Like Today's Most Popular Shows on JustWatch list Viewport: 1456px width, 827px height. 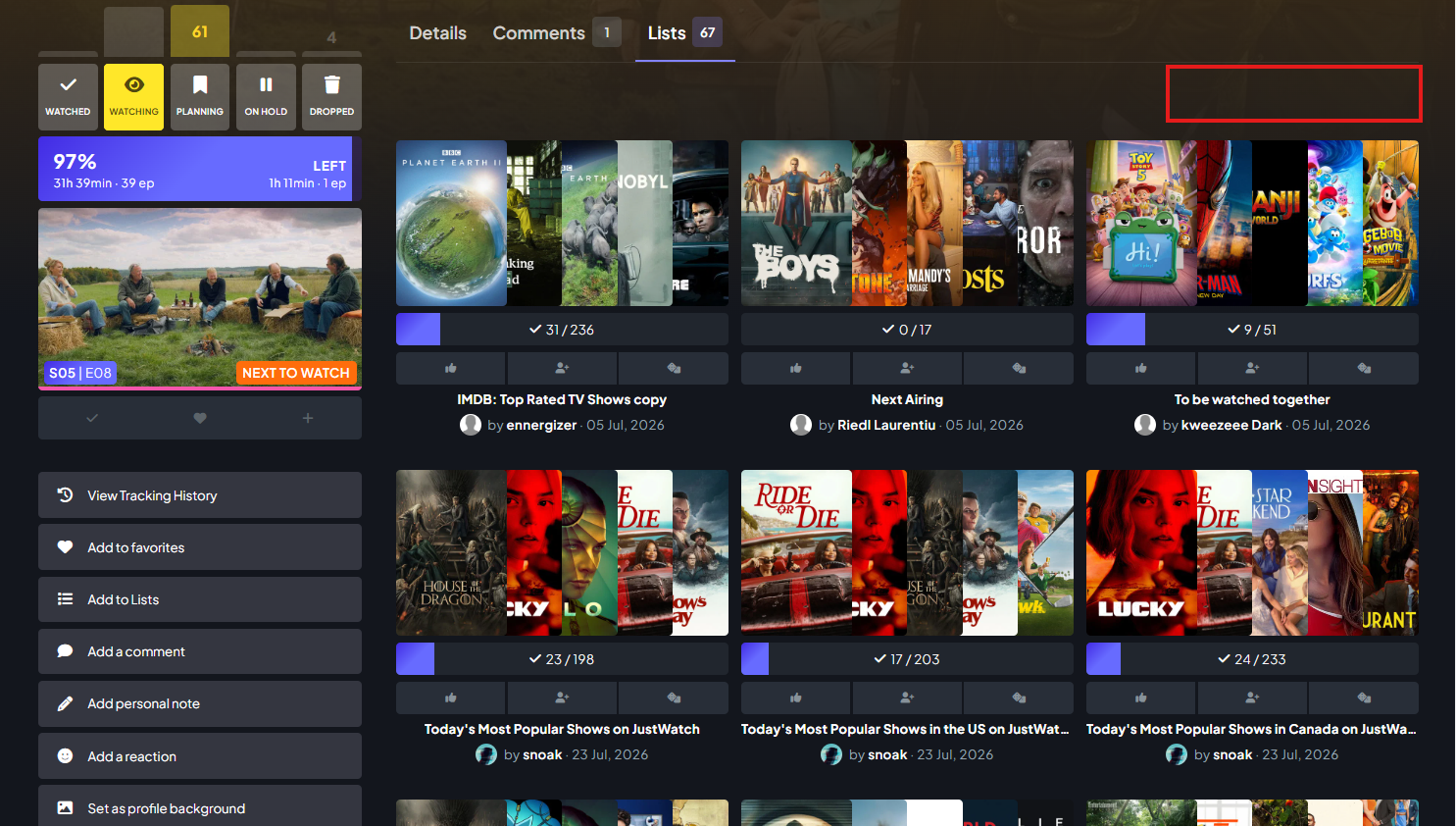[x=451, y=698]
